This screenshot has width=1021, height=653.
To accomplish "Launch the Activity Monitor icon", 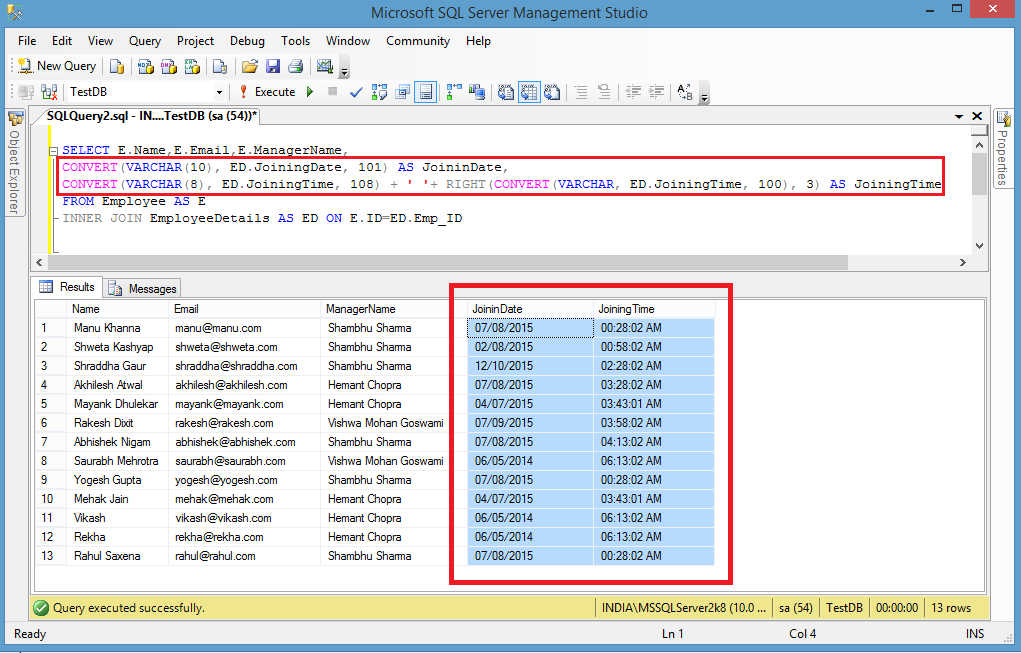I will coord(324,66).
